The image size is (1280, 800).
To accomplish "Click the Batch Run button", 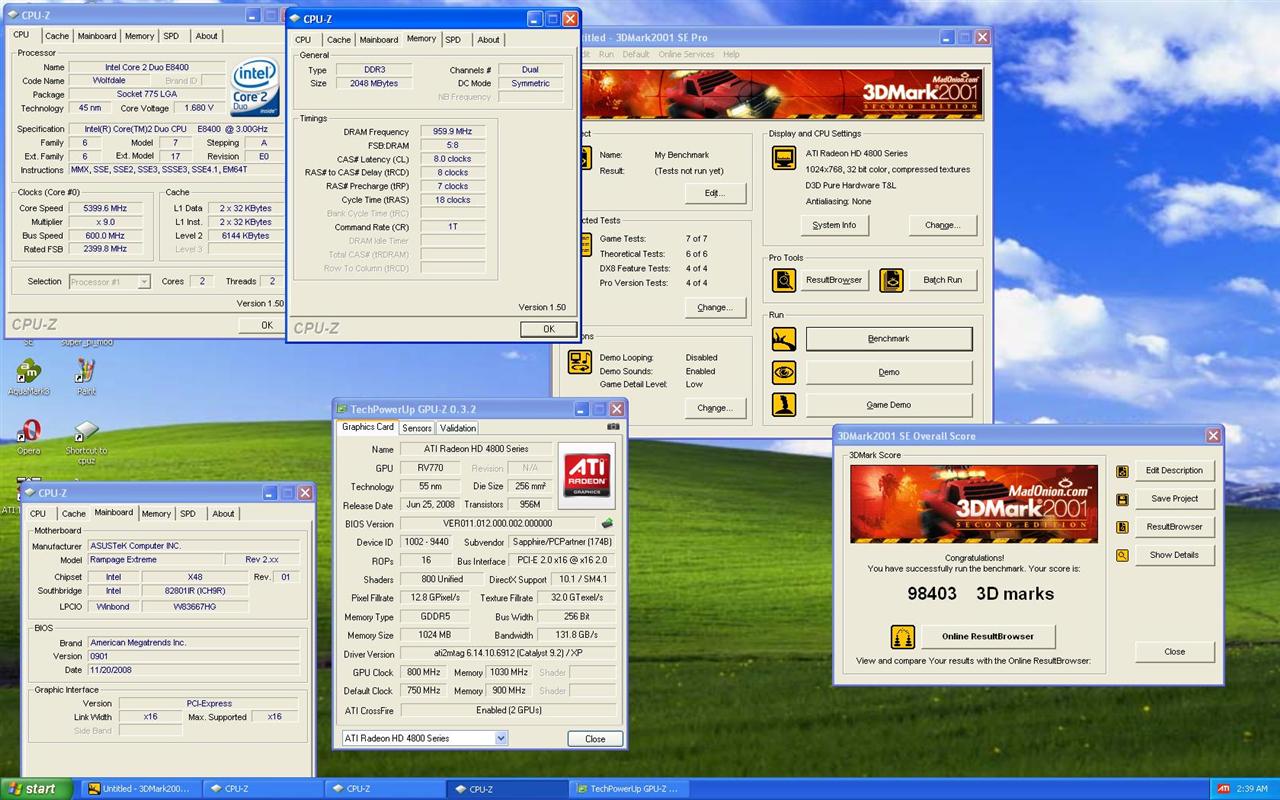I will pos(942,280).
